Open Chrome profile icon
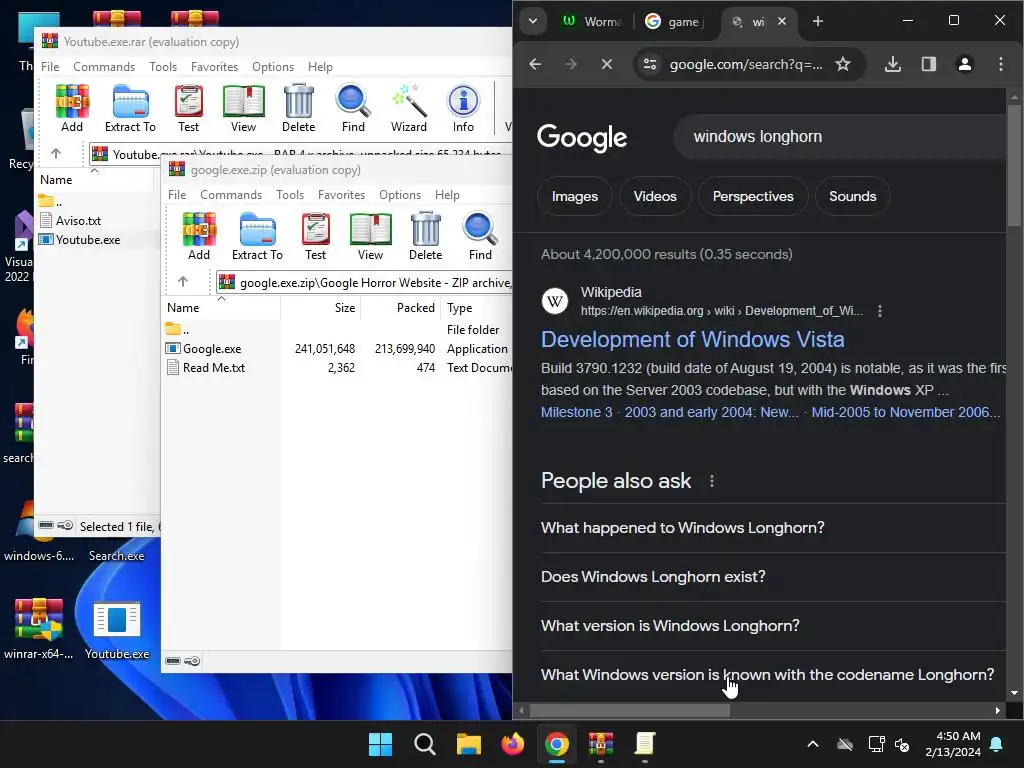Viewport: 1024px width, 768px height. coord(965,64)
